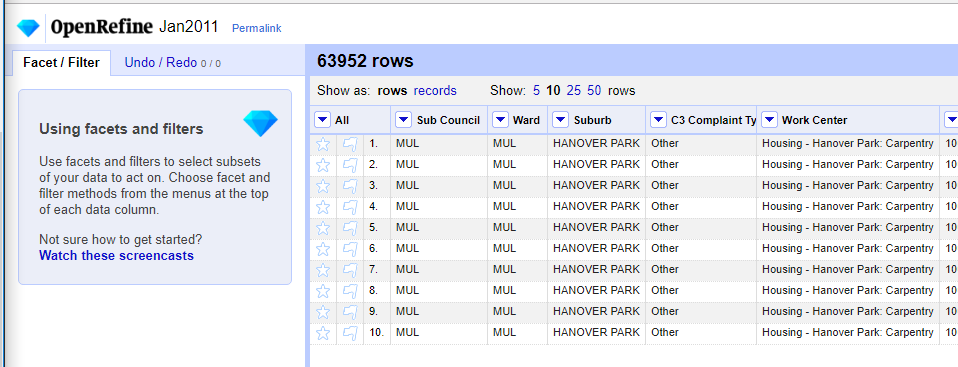Open the Watch these screencasts link
This screenshot has width=958, height=367.
[x=116, y=255]
